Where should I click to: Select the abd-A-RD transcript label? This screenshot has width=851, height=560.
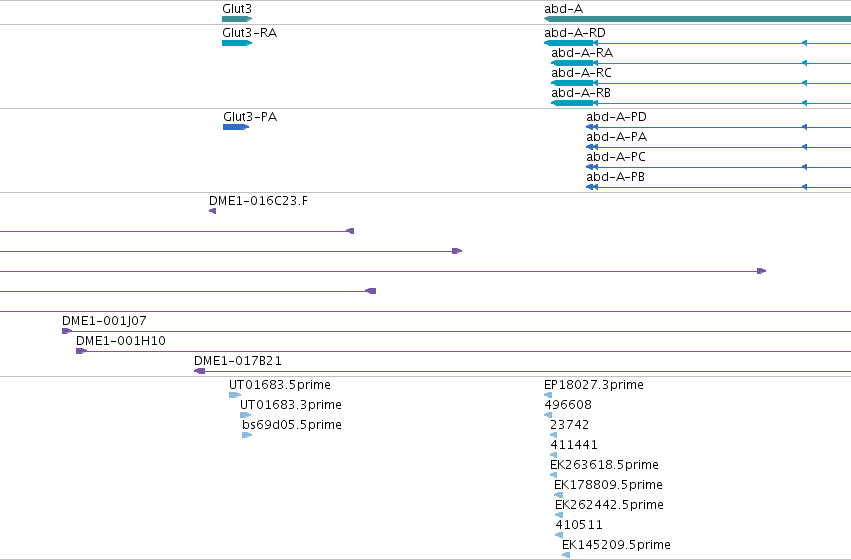click(x=575, y=33)
